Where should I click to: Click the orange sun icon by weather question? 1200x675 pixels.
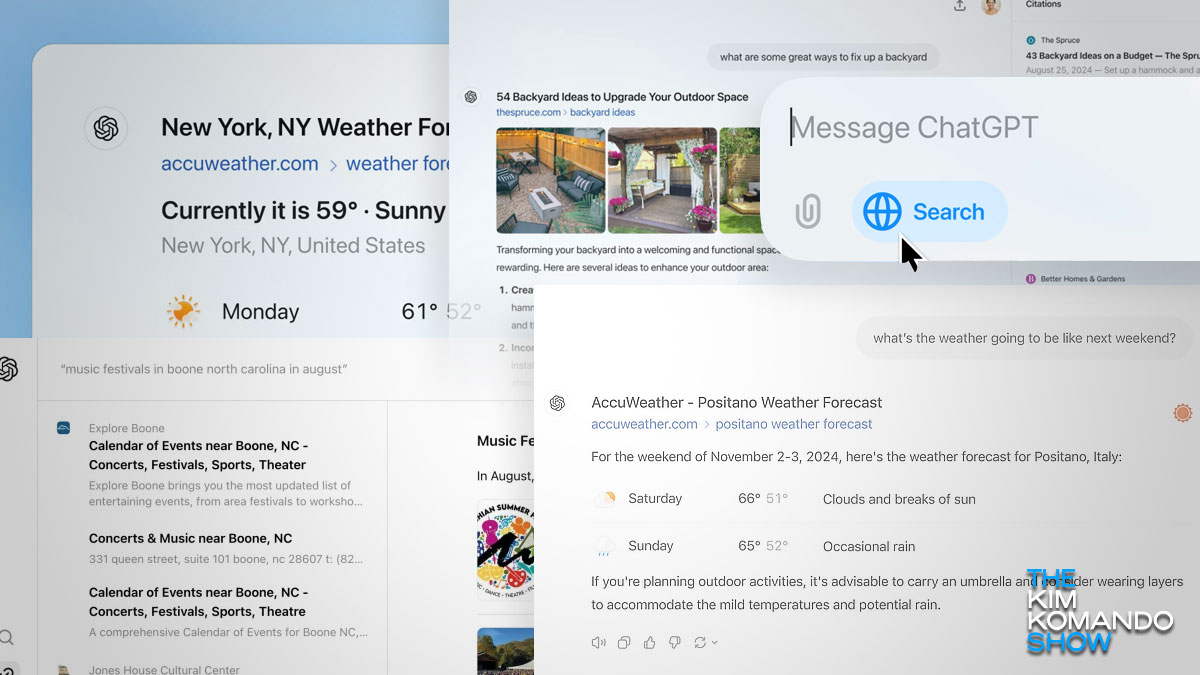[1183, 413]
